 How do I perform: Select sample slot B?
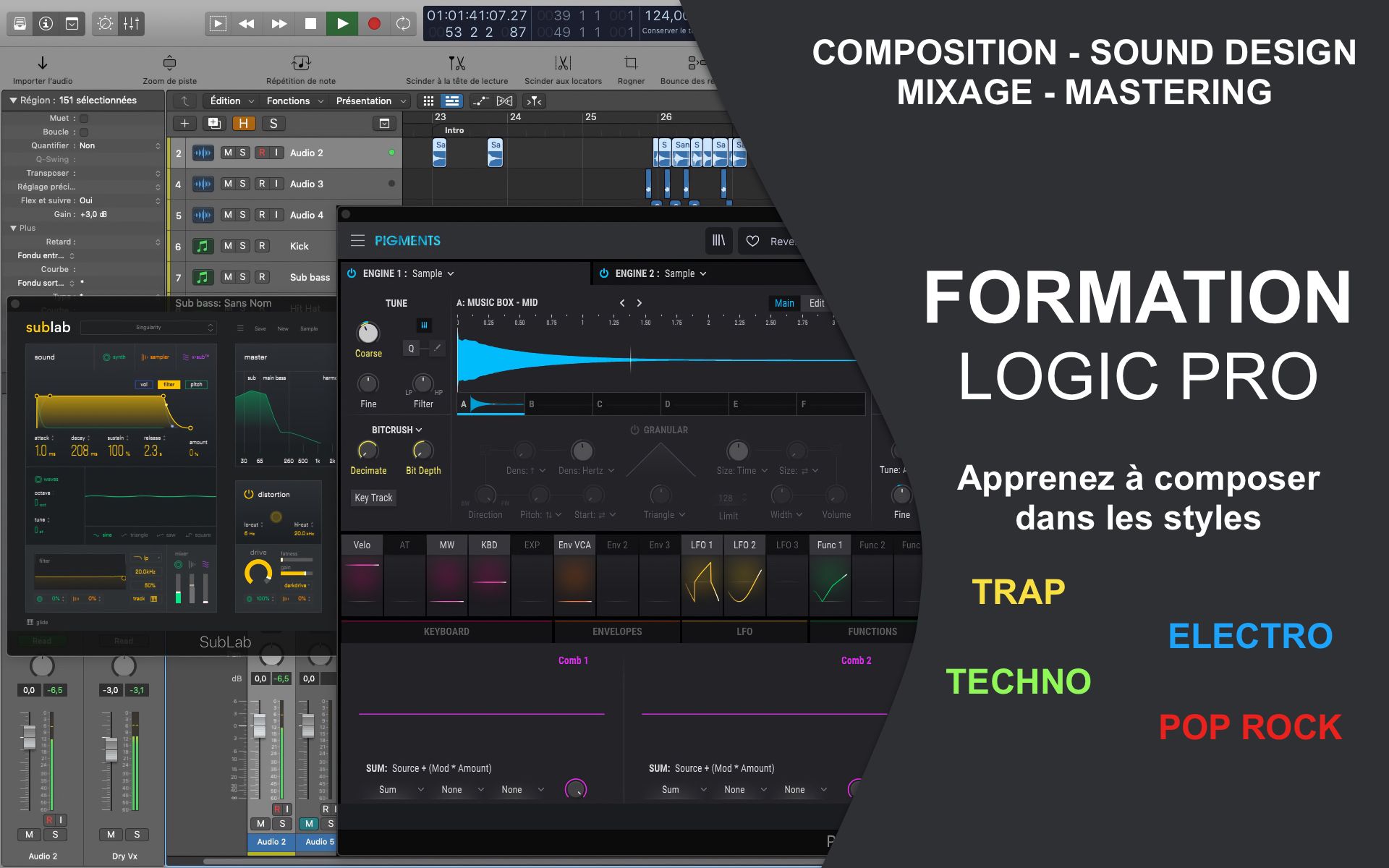click(x=558, y=404)
